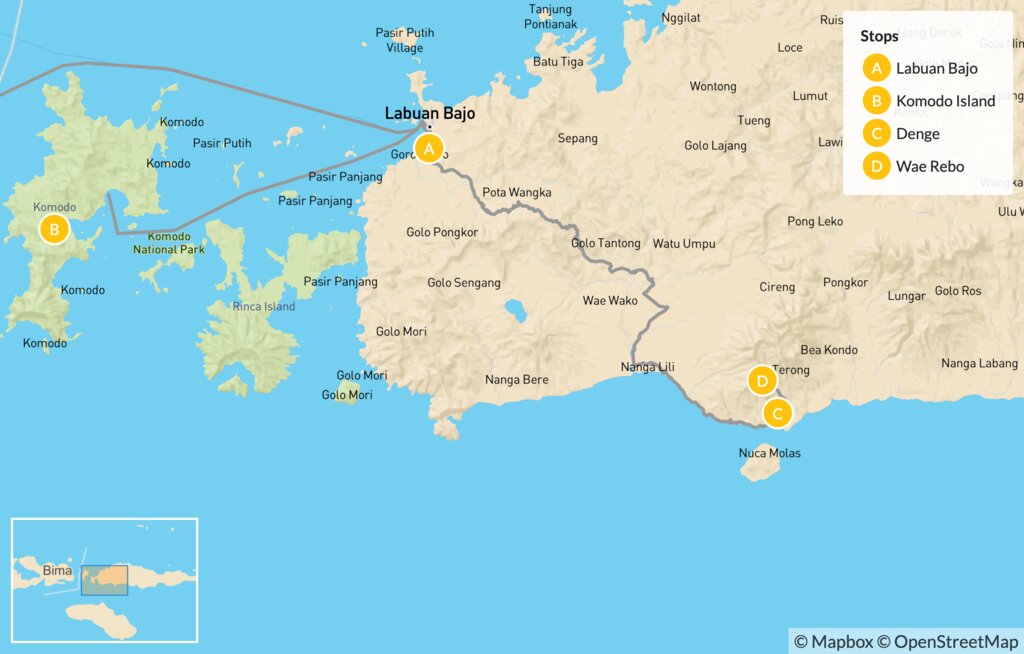The width and height of the screenshot is (1024, 654).
Task: Select map marker D near Terong
Action: point(762,381)
